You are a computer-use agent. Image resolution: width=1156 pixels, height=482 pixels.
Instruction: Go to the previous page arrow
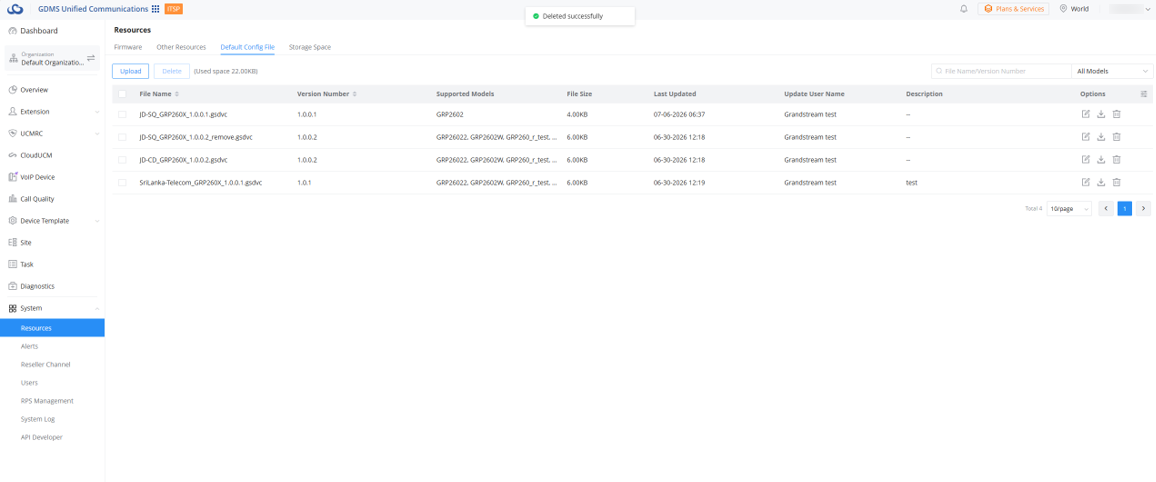[x=1106, y=209]
